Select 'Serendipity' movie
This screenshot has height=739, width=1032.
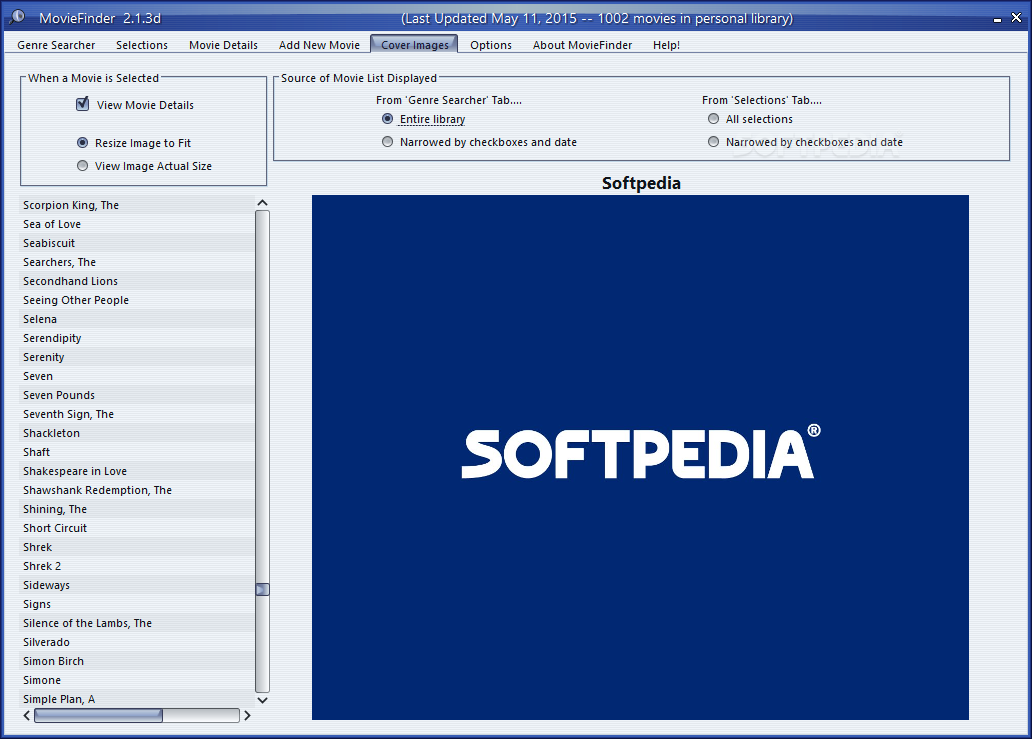pyautogui.click(x=137, y=338)
